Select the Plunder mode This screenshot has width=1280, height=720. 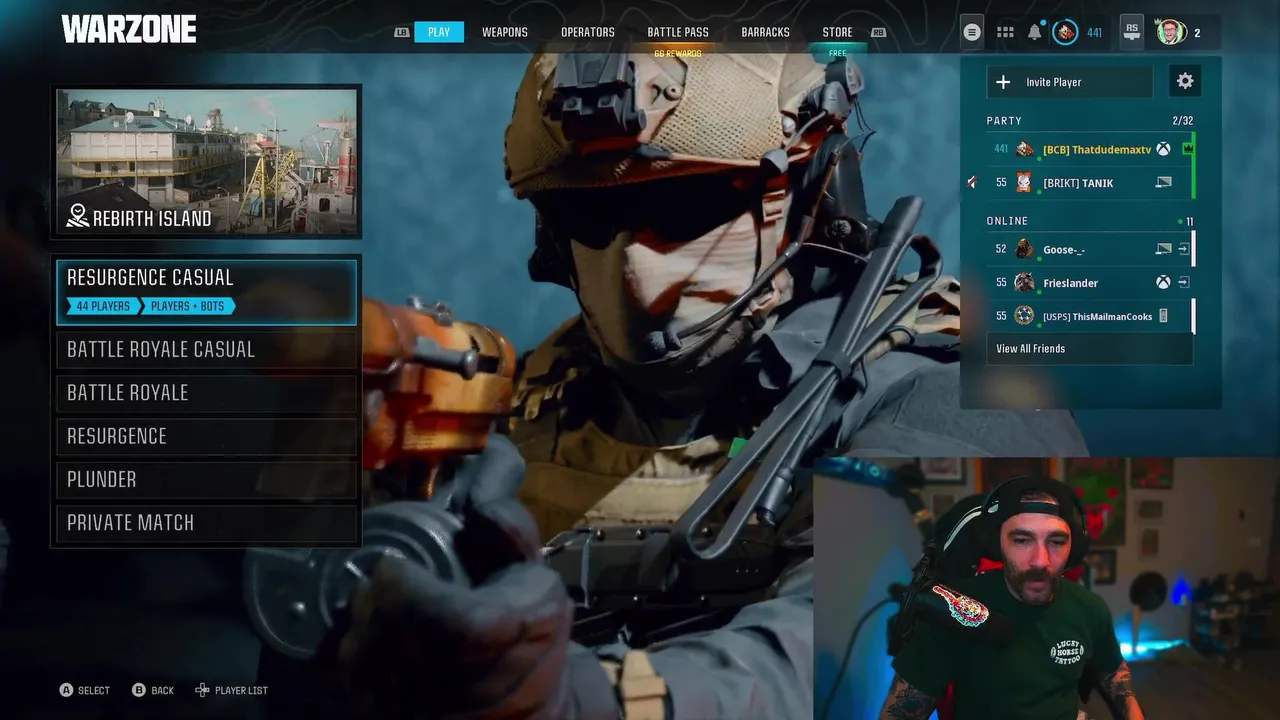(206, 480)
